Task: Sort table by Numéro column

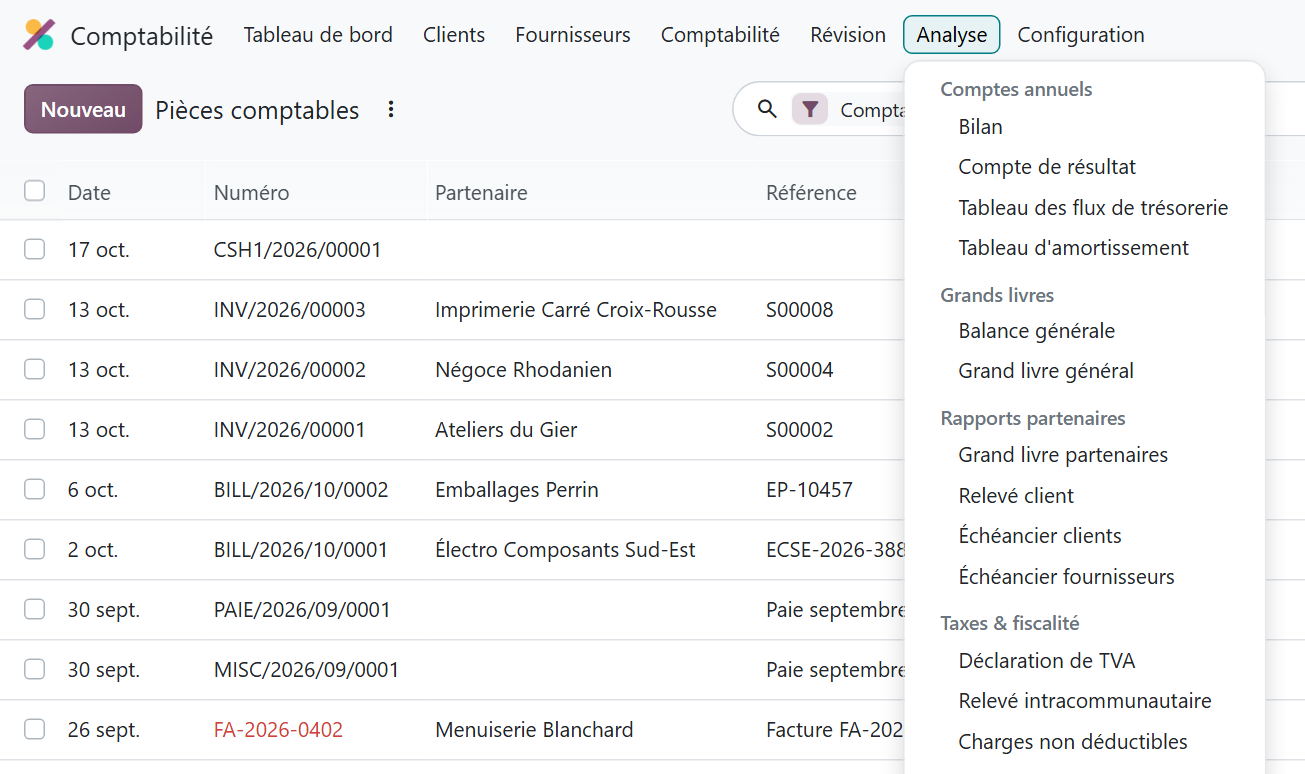Action: click(251, 193)
